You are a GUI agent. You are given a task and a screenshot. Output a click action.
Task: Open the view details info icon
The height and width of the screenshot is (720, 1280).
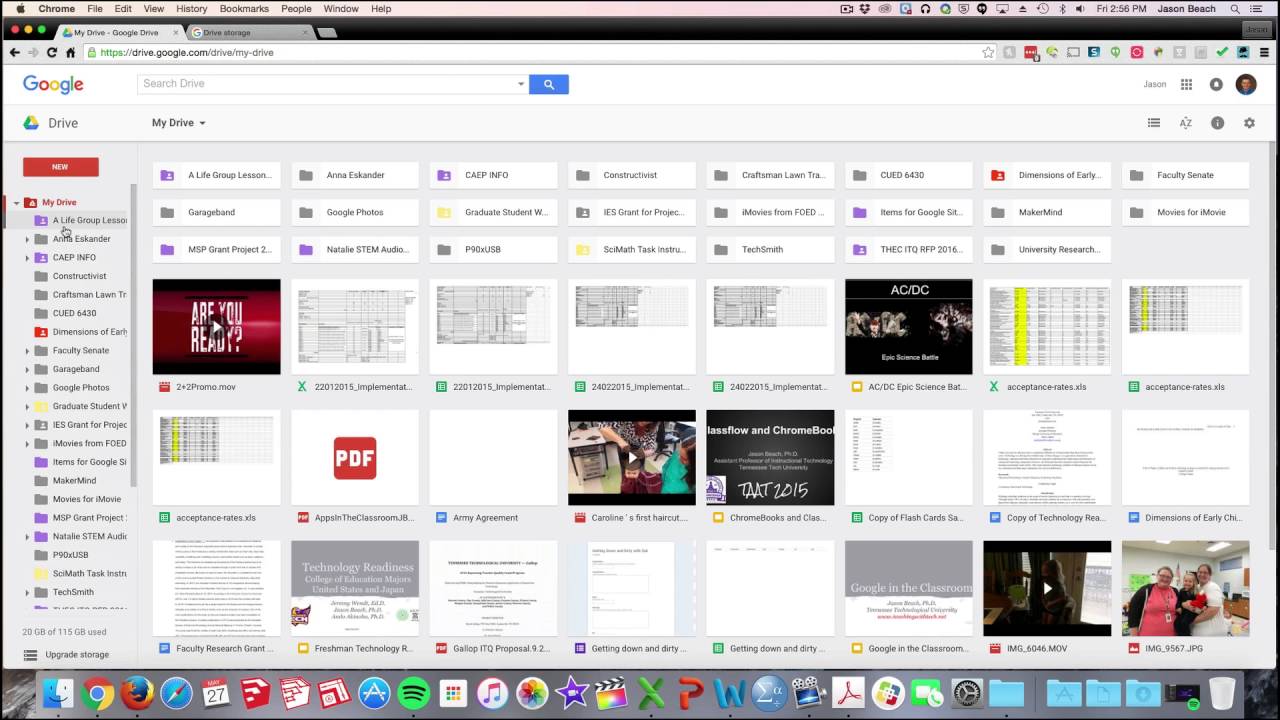[x=1217, y=123]
